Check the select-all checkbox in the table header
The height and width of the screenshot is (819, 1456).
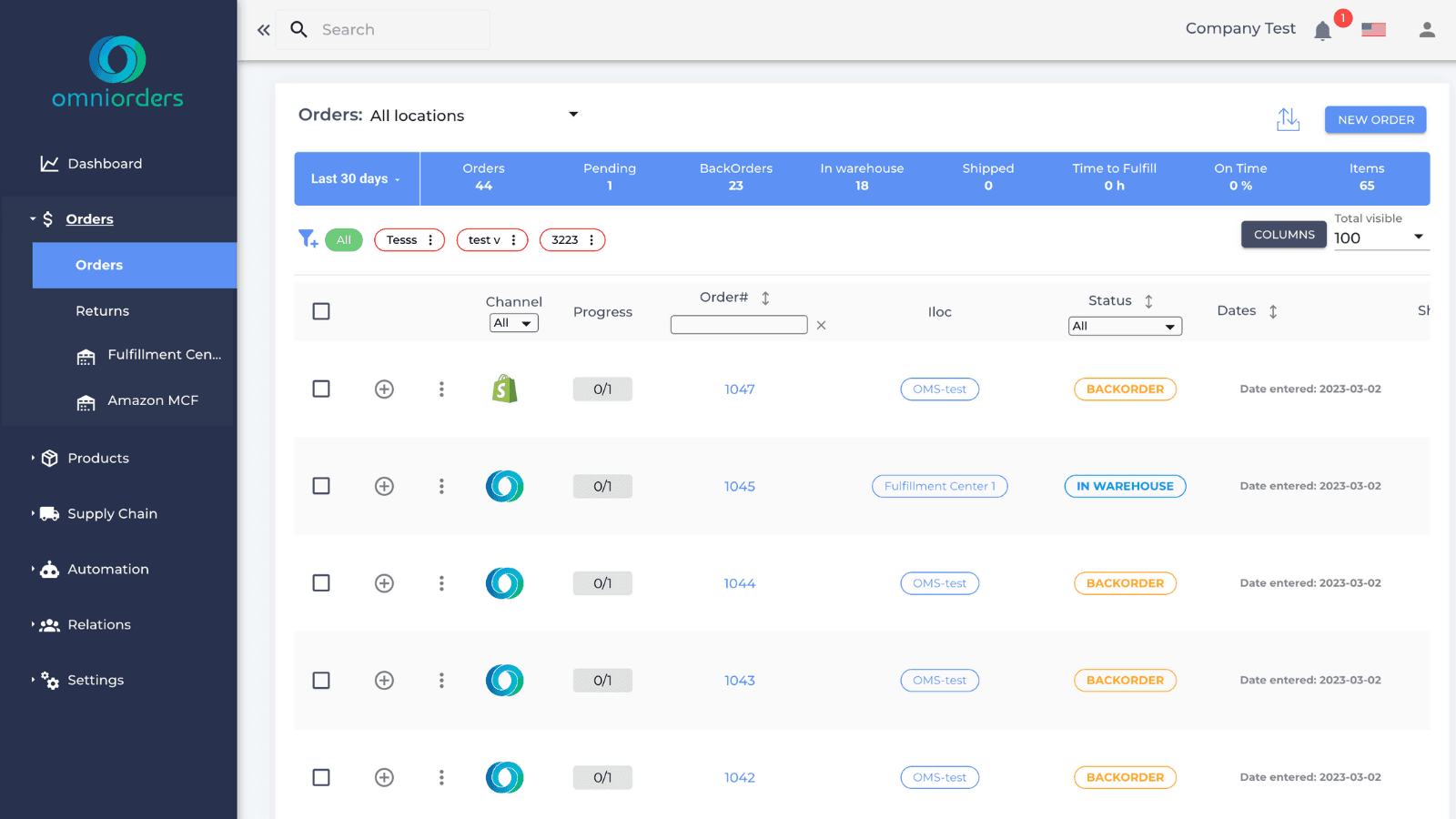click(x=321, y=311)
